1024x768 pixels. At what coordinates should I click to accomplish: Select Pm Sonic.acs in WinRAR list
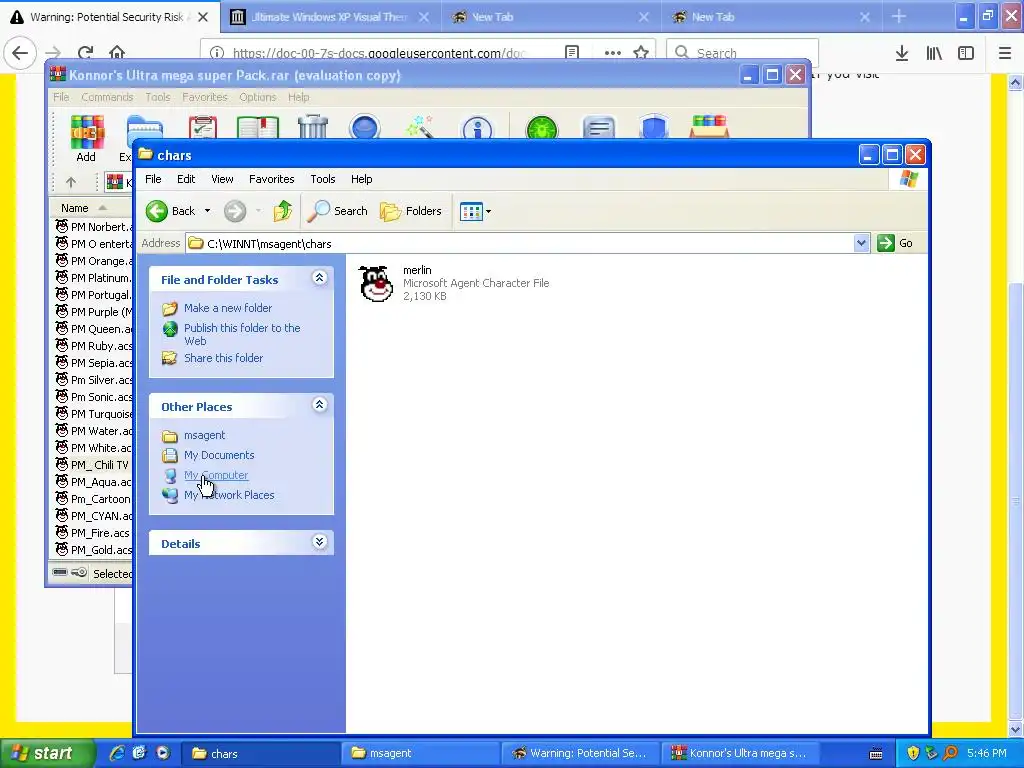pyautogui.click(x=93, y=396)
